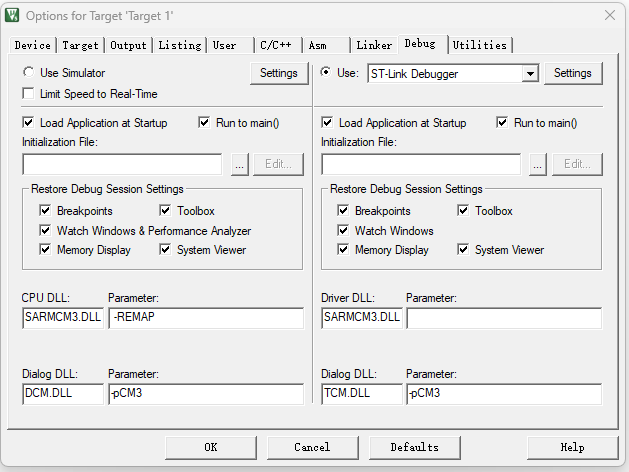Open Help for this dialog

572,448
